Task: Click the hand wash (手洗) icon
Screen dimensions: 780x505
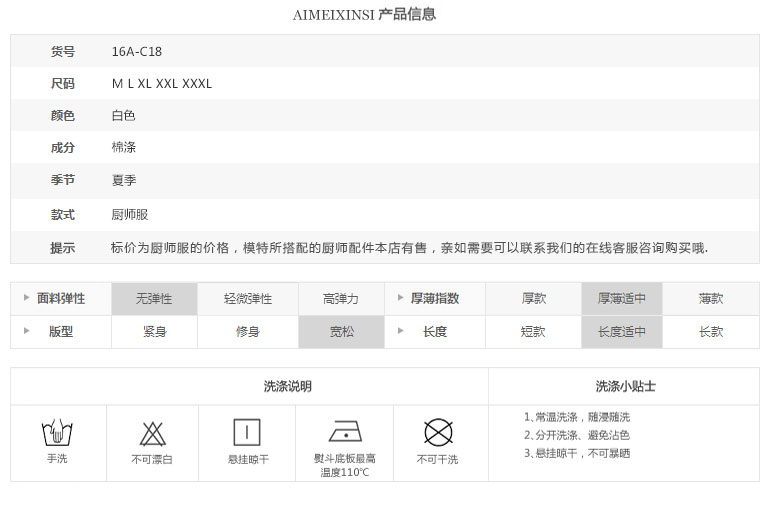Action: (57, 432)
